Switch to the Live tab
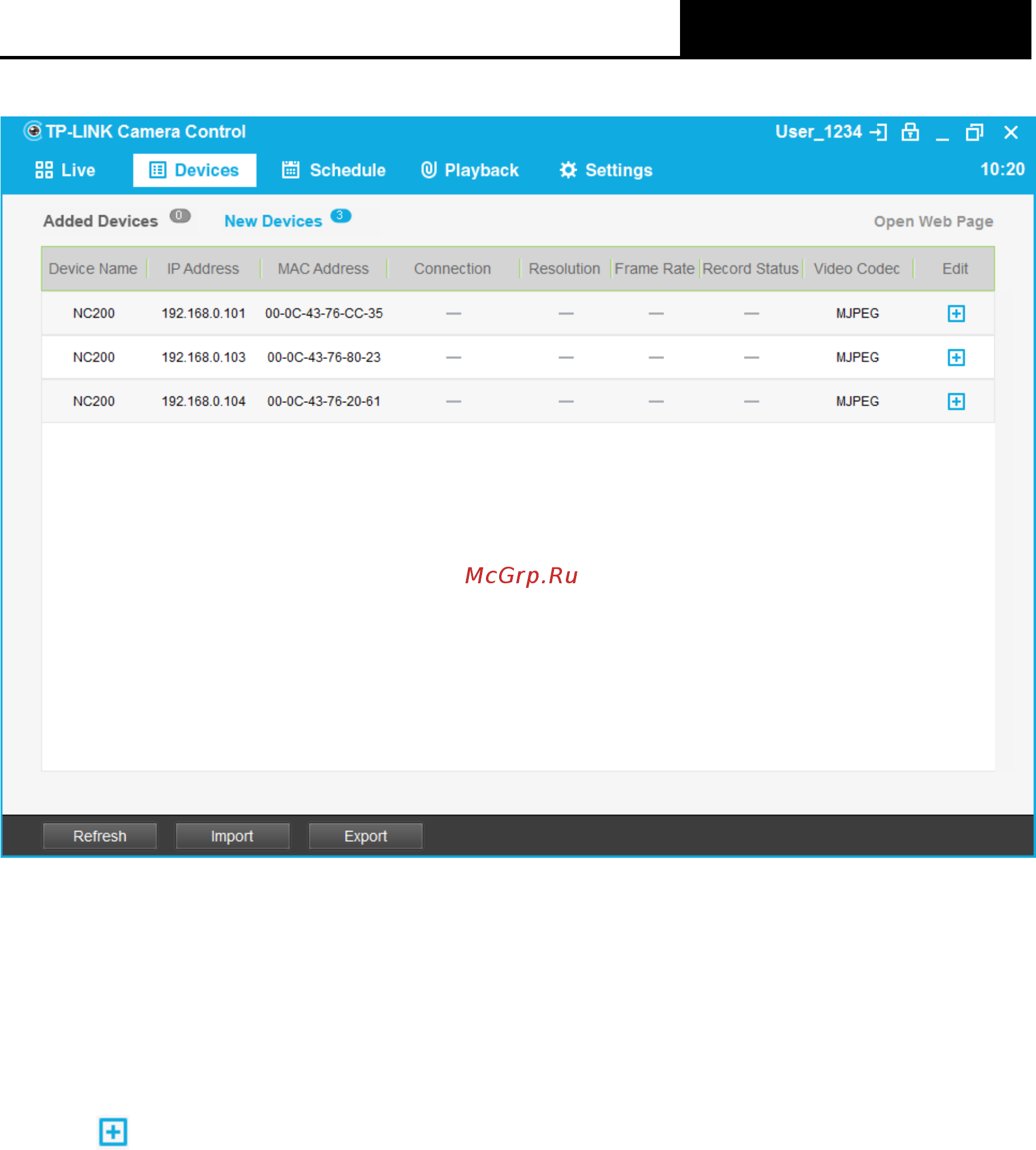Viewport: 1036px width, 1150px height. pyautogui.click(x=65, y=170)
